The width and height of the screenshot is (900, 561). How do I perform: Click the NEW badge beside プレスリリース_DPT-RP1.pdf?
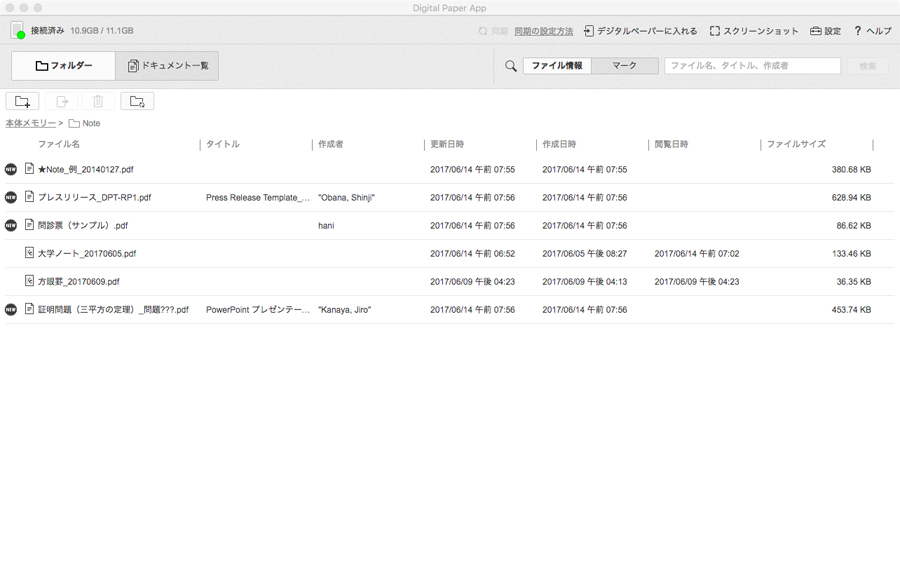tap(11, 198)
